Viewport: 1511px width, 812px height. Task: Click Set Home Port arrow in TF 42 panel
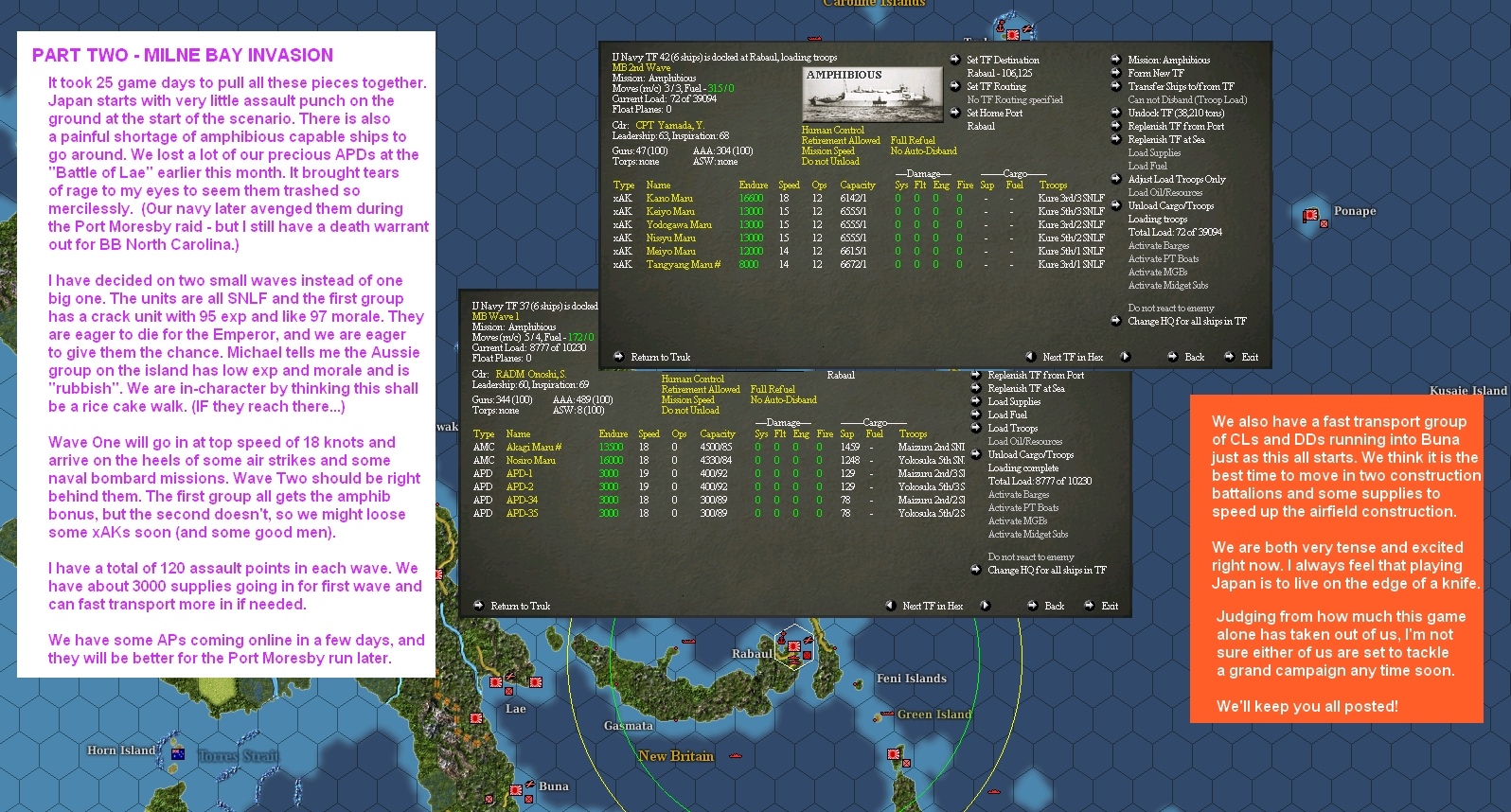coord(955,113)
